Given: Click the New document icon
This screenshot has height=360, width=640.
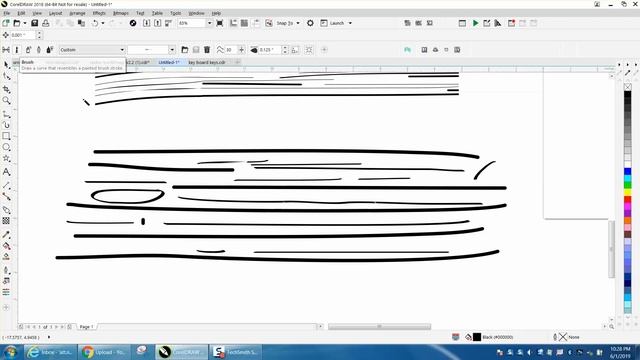Looking at the screenshot, I should tap(6, 23).
